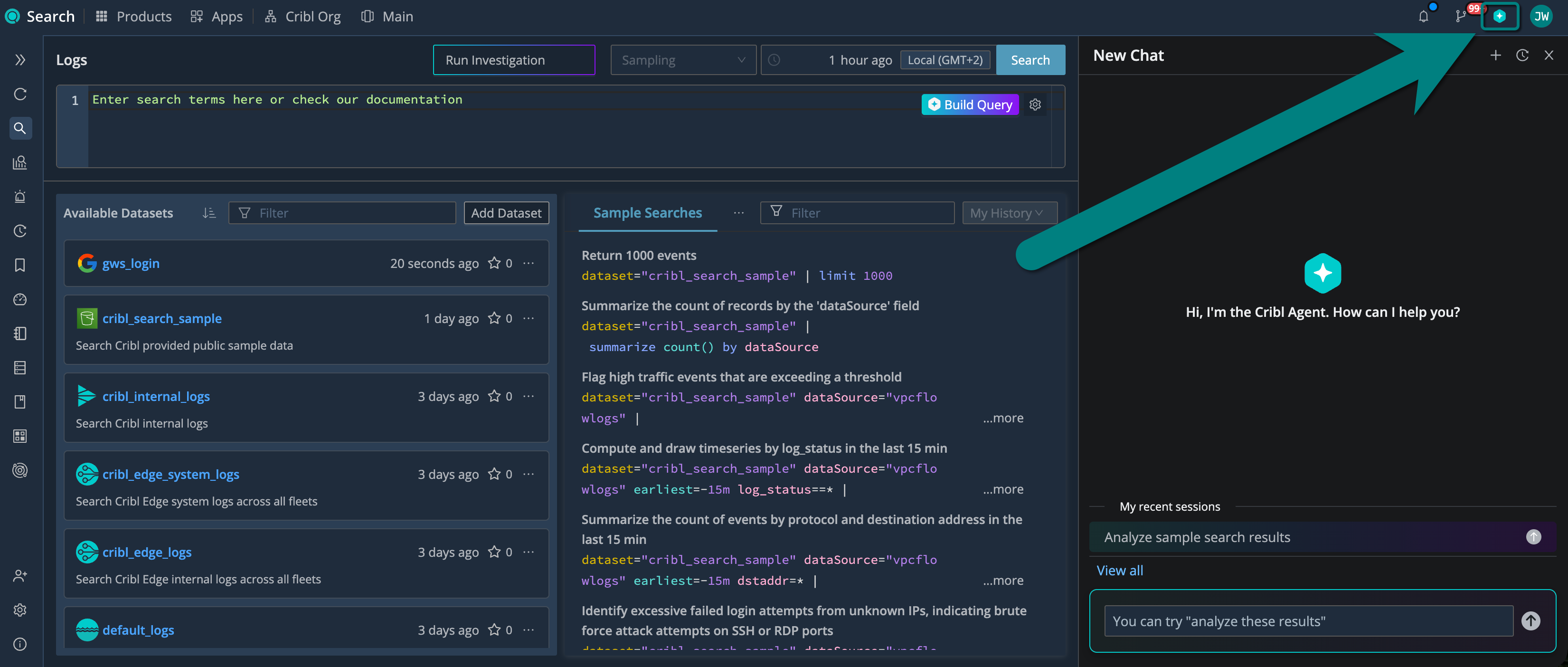Image resolution: width=1568 pixels, height=667 pixels.
Task: Open the My History dropdown
Action: [x=1009, y=213]
